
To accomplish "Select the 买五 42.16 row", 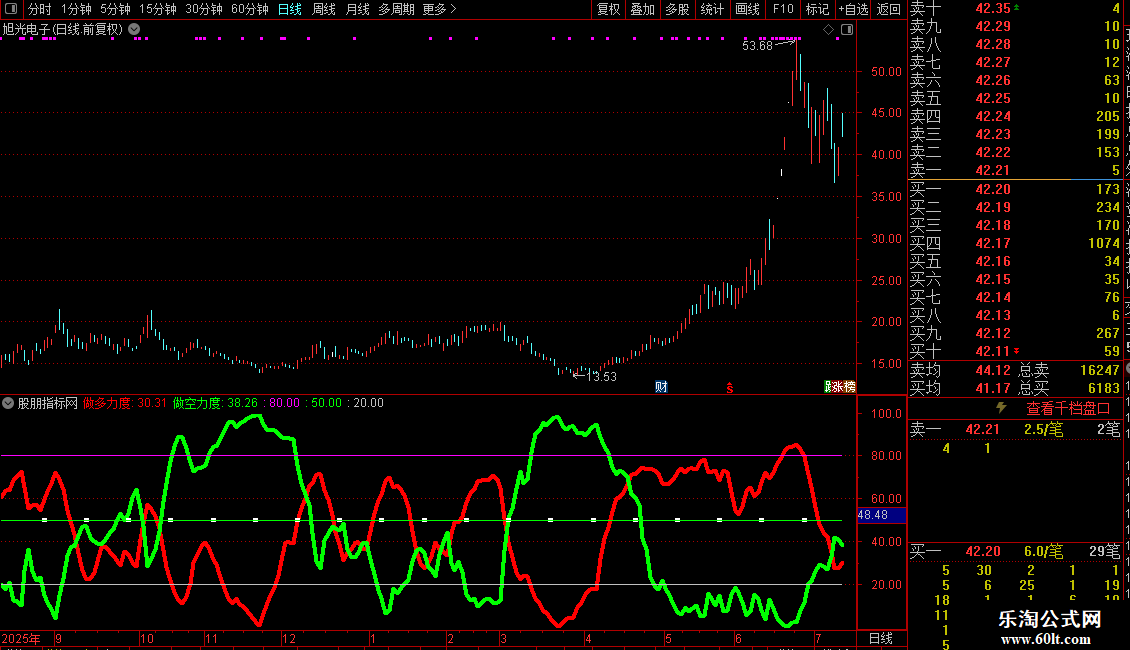I will 1015,261.
